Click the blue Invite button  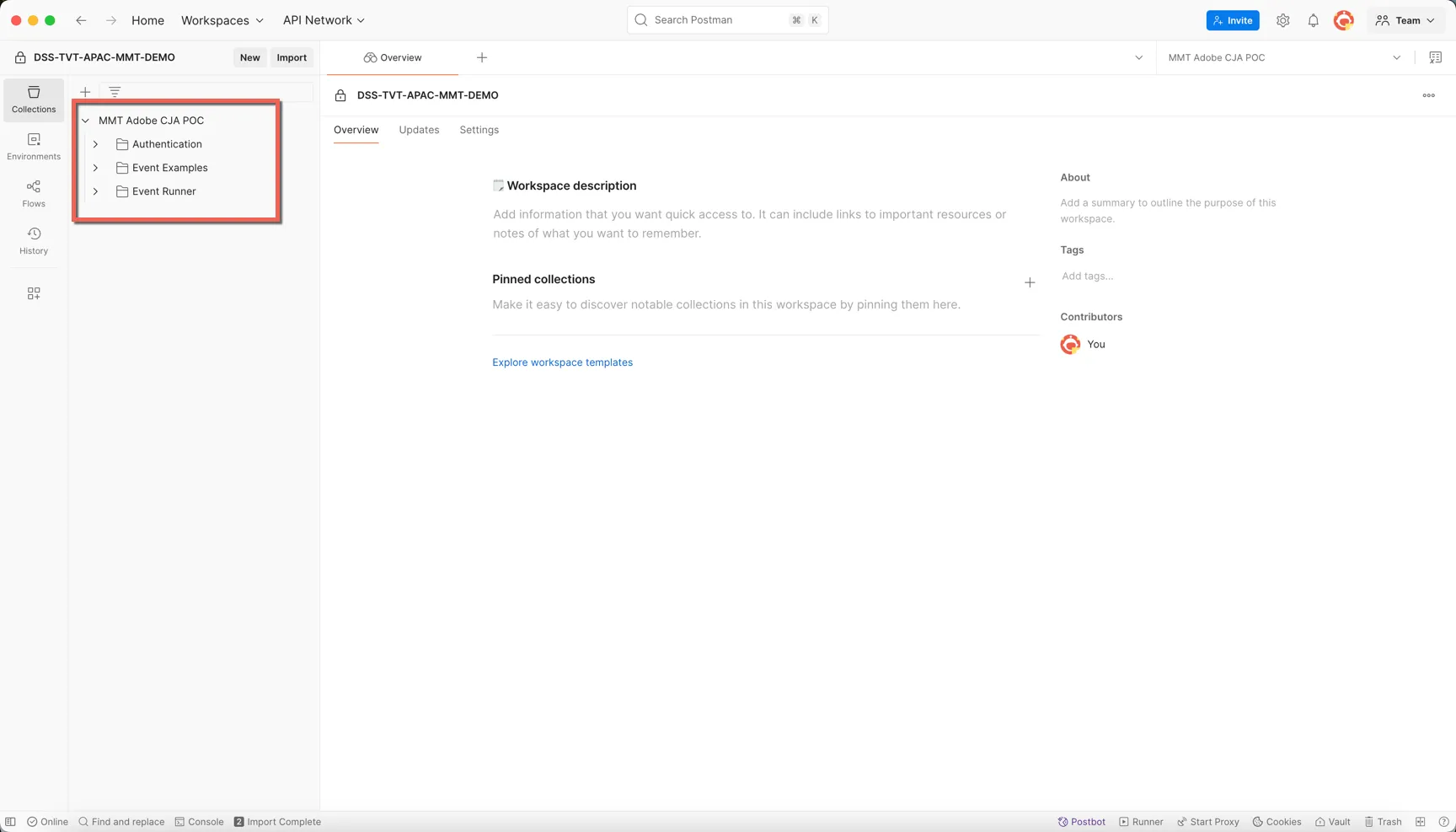(x=1233, y=20)
